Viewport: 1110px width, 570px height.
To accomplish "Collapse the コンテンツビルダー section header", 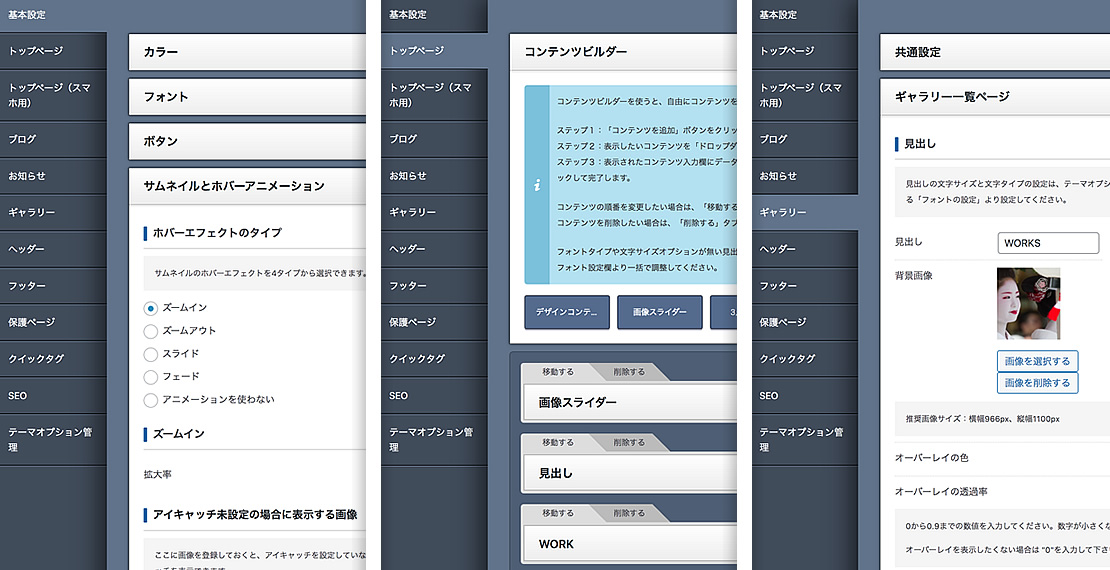I will (x=623, y=52).
